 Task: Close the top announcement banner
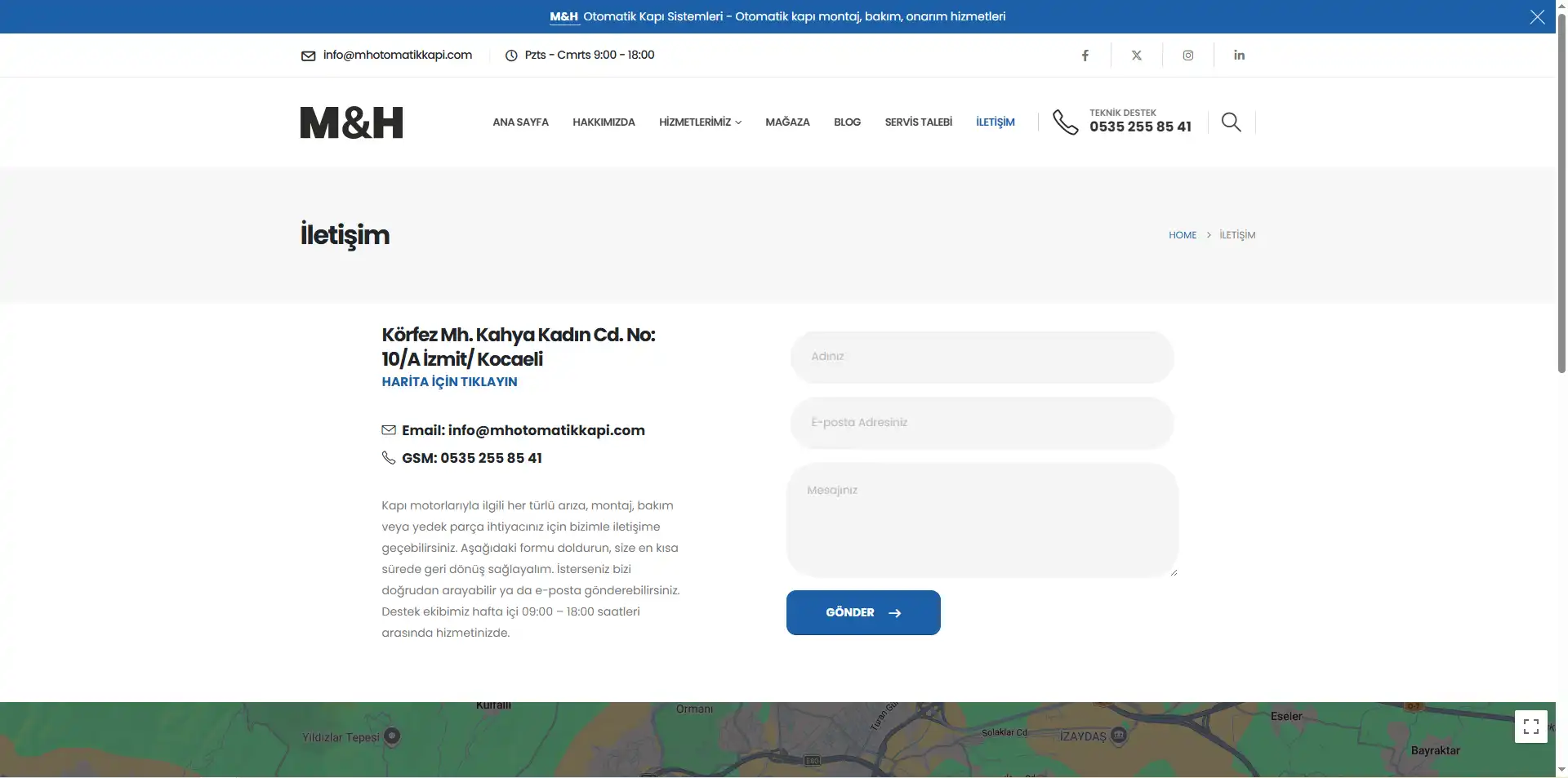click(1537, 17)
